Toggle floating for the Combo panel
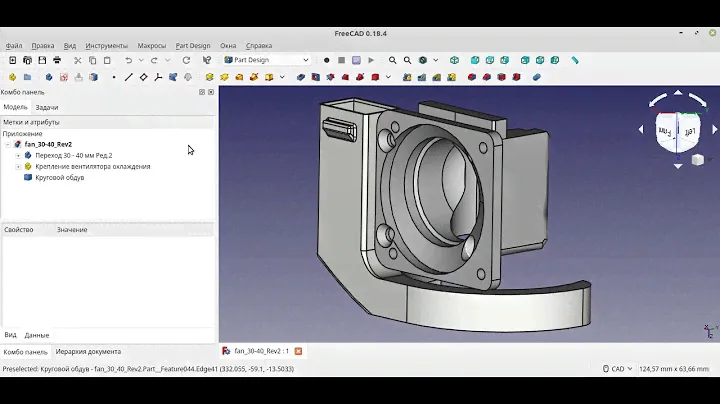The height and width of the screenshot is (404, 720). click(x=201, y=92)
